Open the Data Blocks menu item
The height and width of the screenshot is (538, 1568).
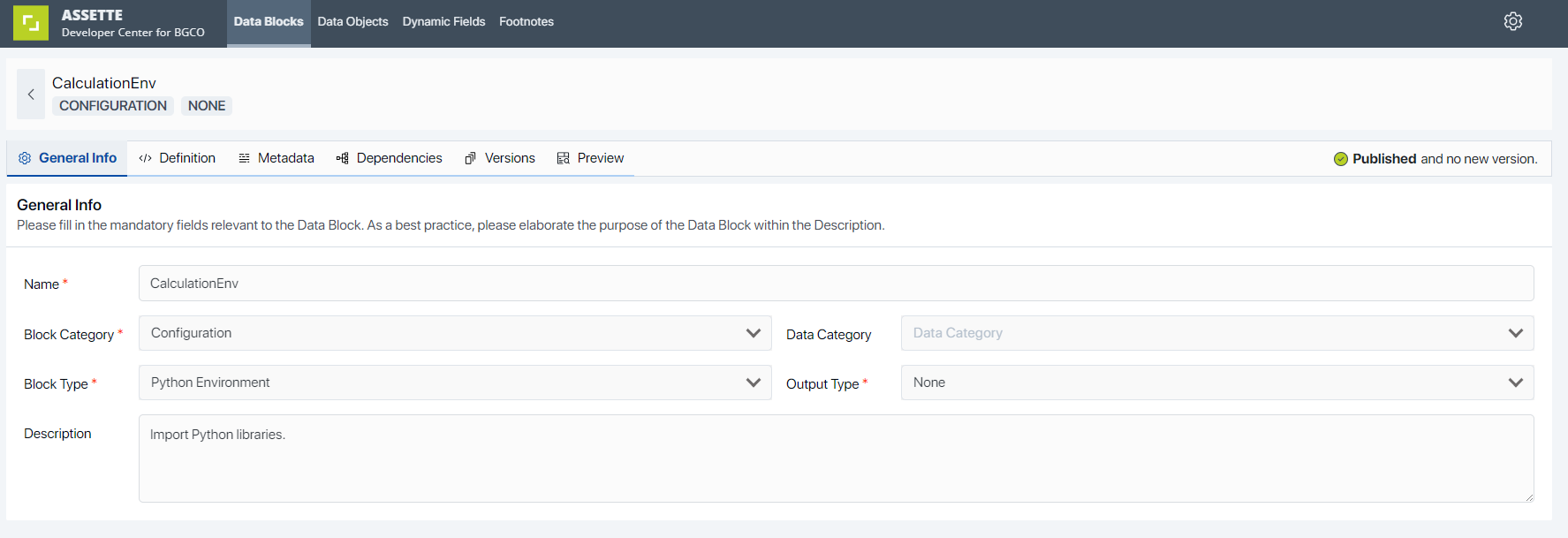pyautogui.click(x=269, y=22)
